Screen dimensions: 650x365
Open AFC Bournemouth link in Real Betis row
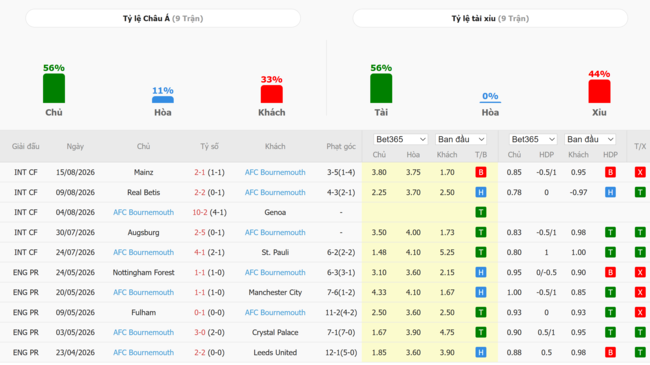click(x=275, y=192)
